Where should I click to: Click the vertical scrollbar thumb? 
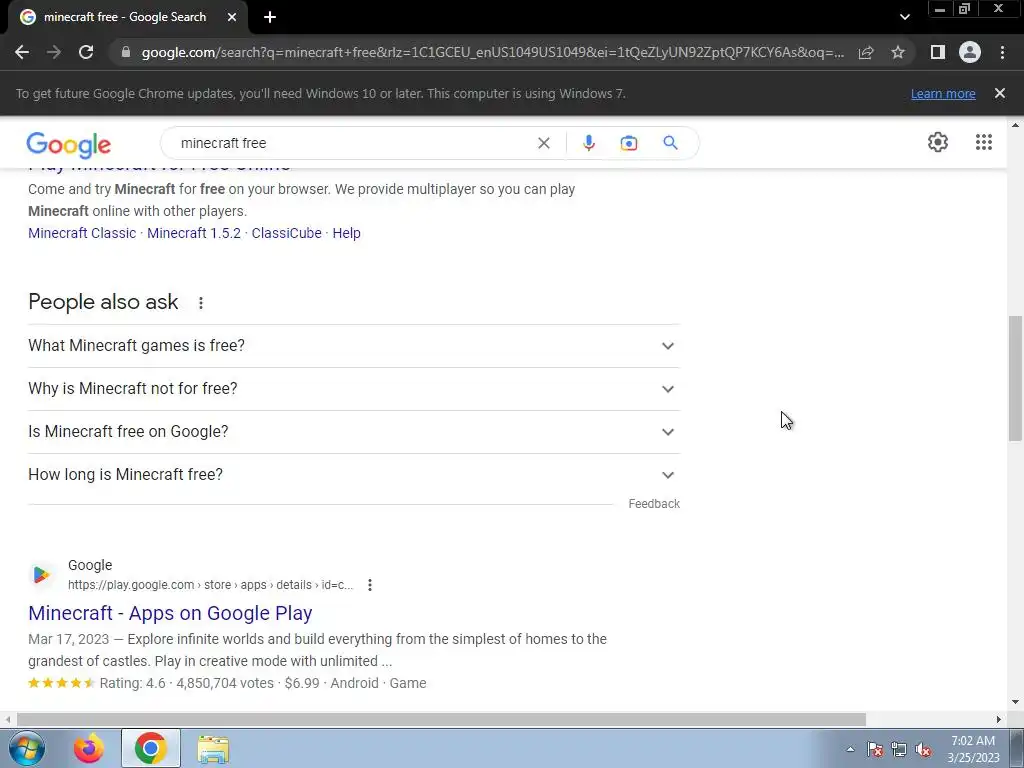coord(1015,379)
